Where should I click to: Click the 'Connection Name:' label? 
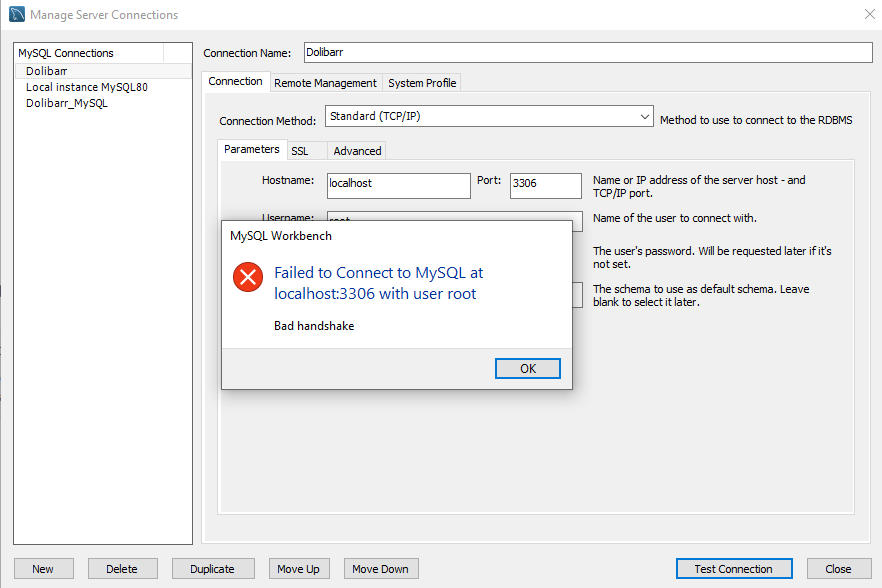pyautogui.click(x=247, y=53)
